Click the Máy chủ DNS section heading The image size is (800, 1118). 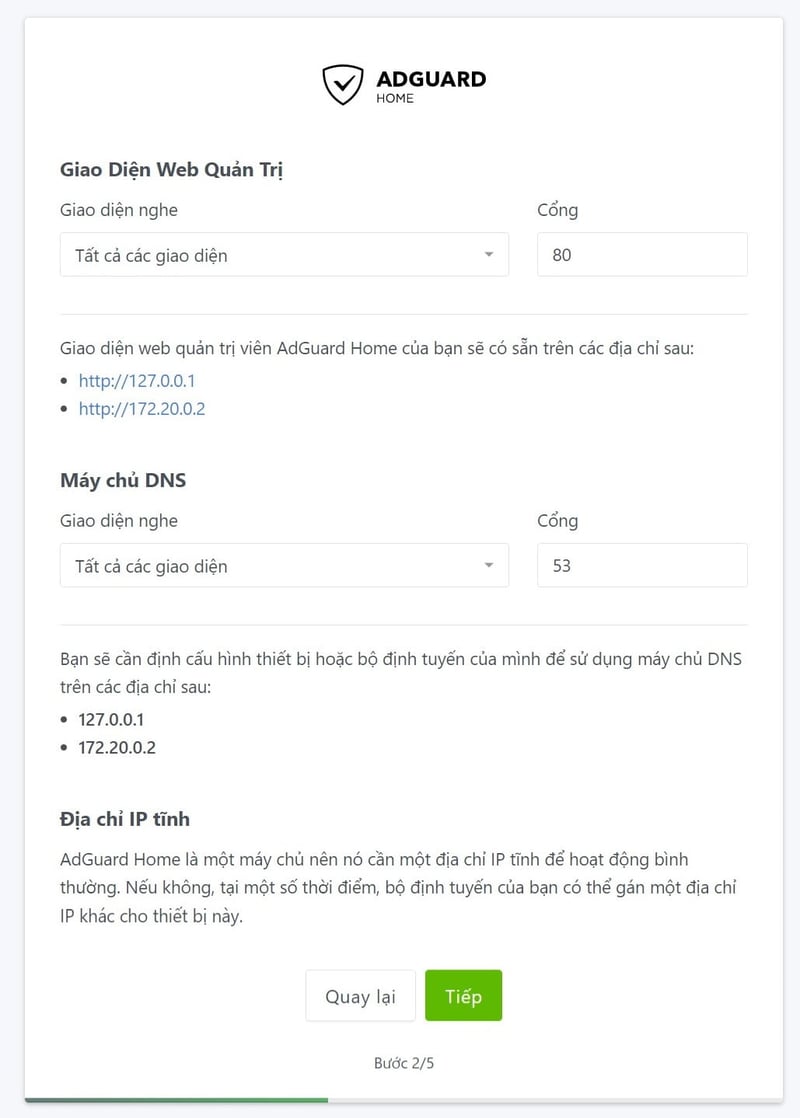click(x=123, y=480)
